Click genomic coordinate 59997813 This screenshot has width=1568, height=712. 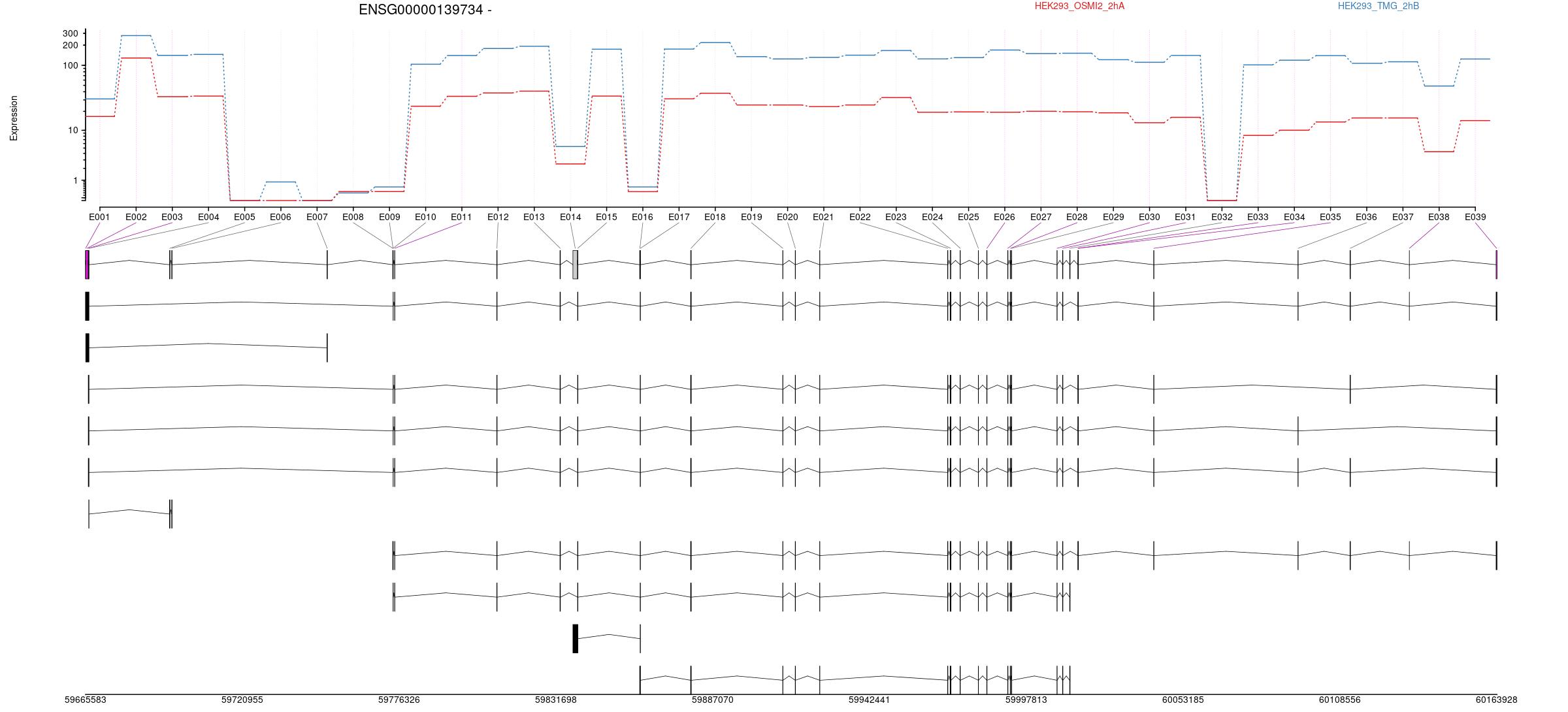[x=1026, y=700]
